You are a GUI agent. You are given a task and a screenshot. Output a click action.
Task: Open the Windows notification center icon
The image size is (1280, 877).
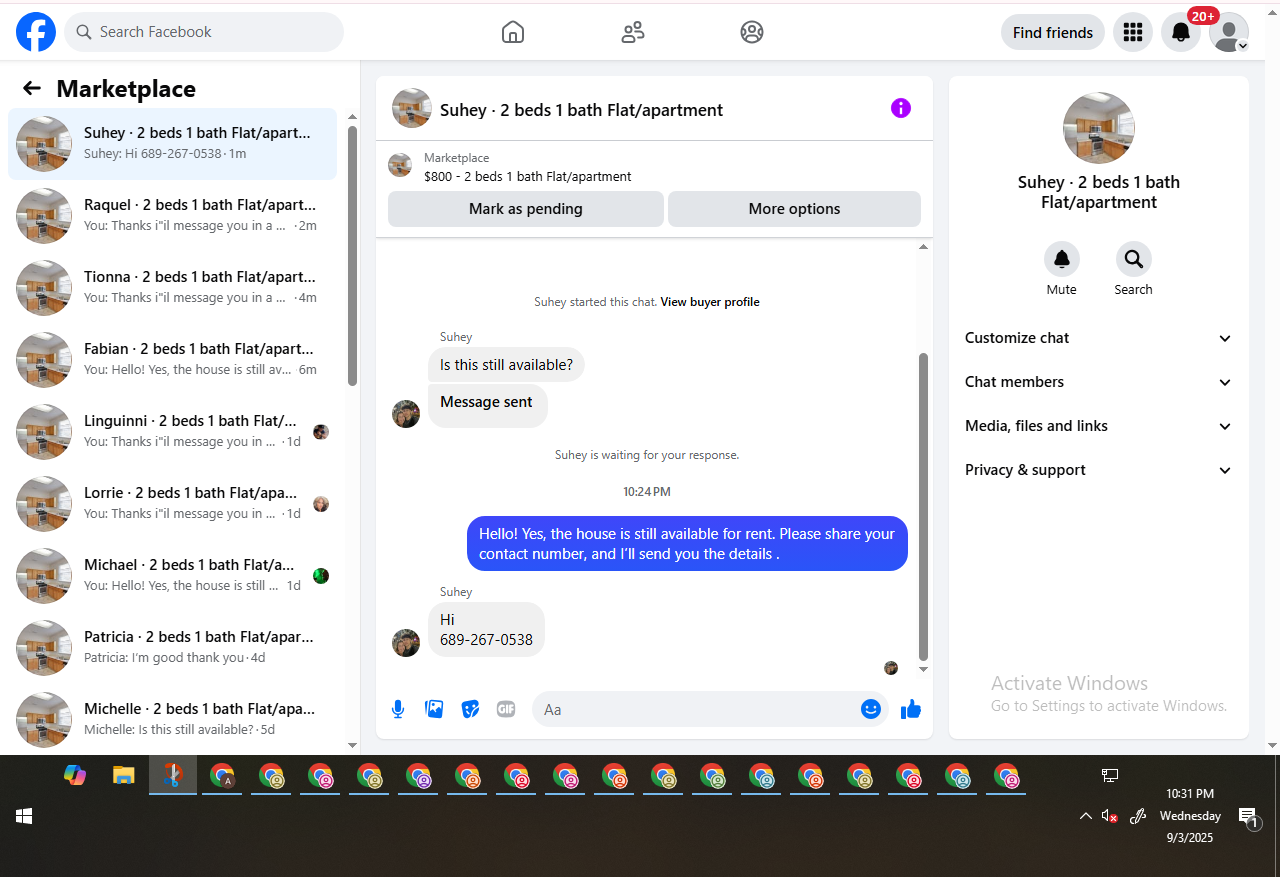1247,817
